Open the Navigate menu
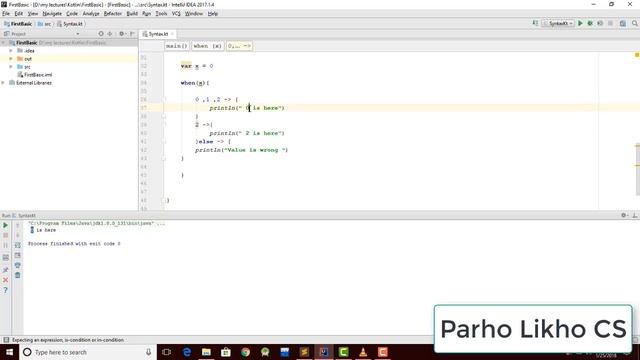The image size is (640, 360). point(52,13)
